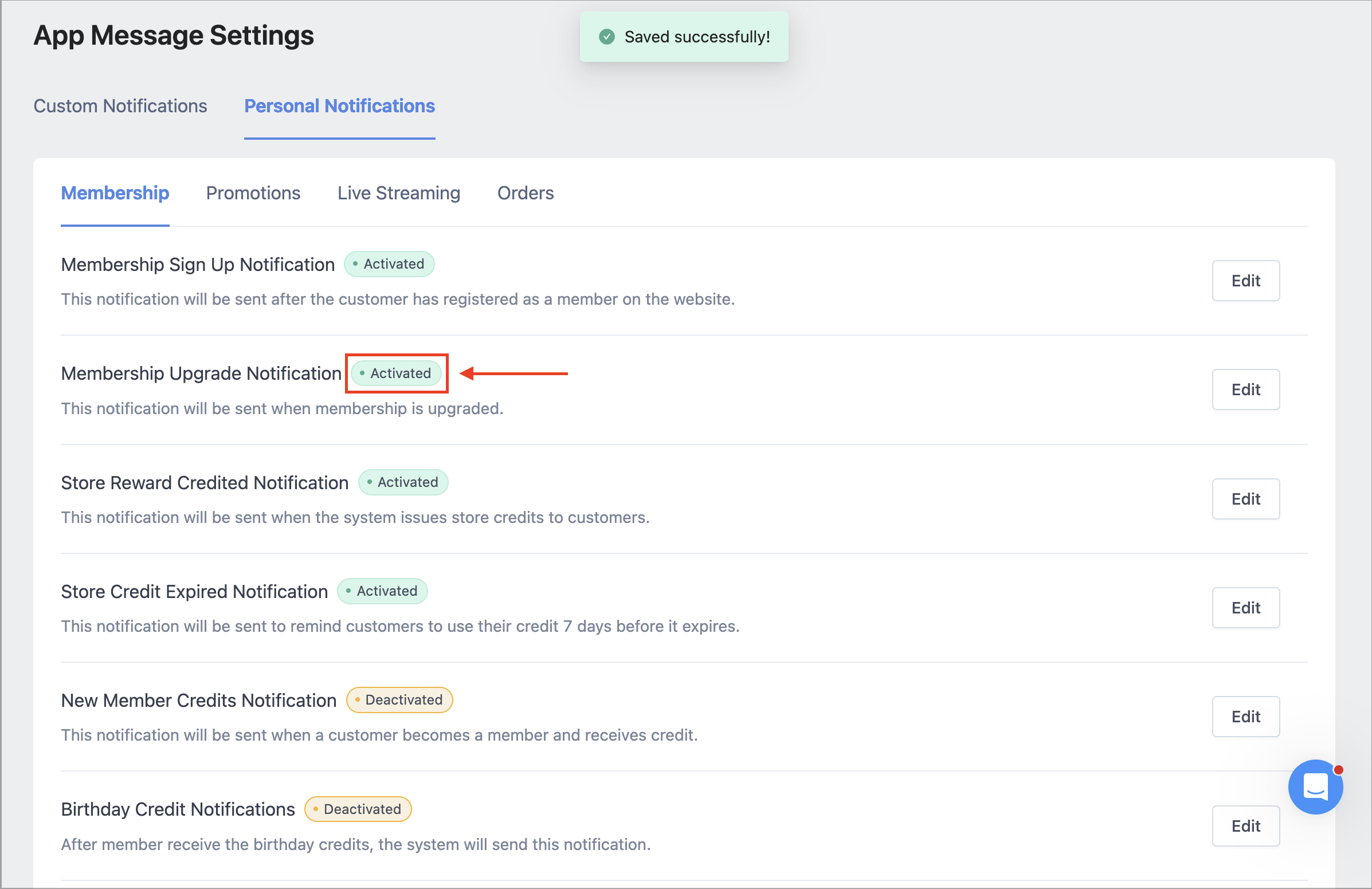Select the Personal Notifications tab
This screenshot has width=1372, height=889.
(x=339, y=106)
